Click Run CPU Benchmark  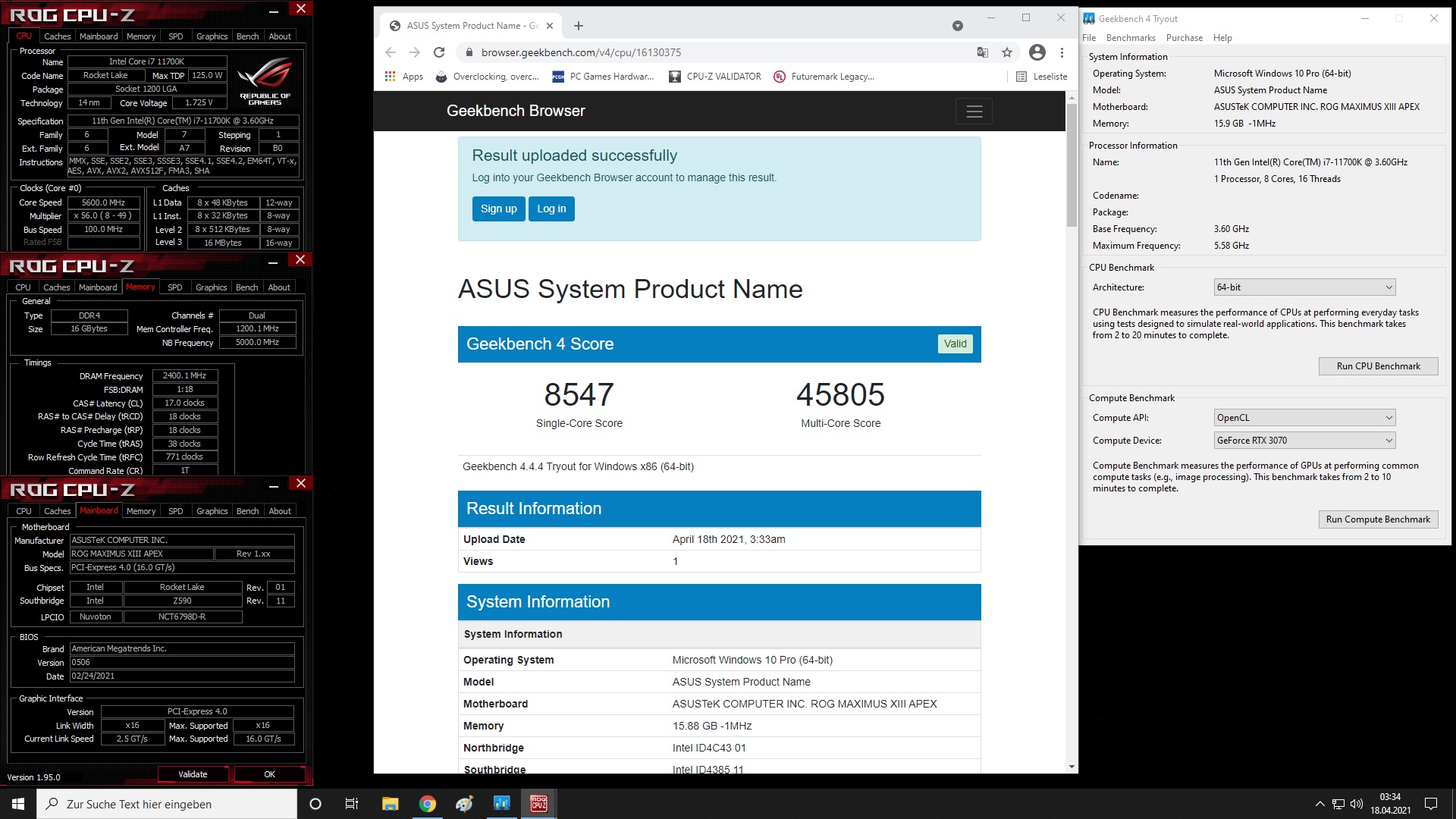pyautogui.click(x=1379, y=366)
